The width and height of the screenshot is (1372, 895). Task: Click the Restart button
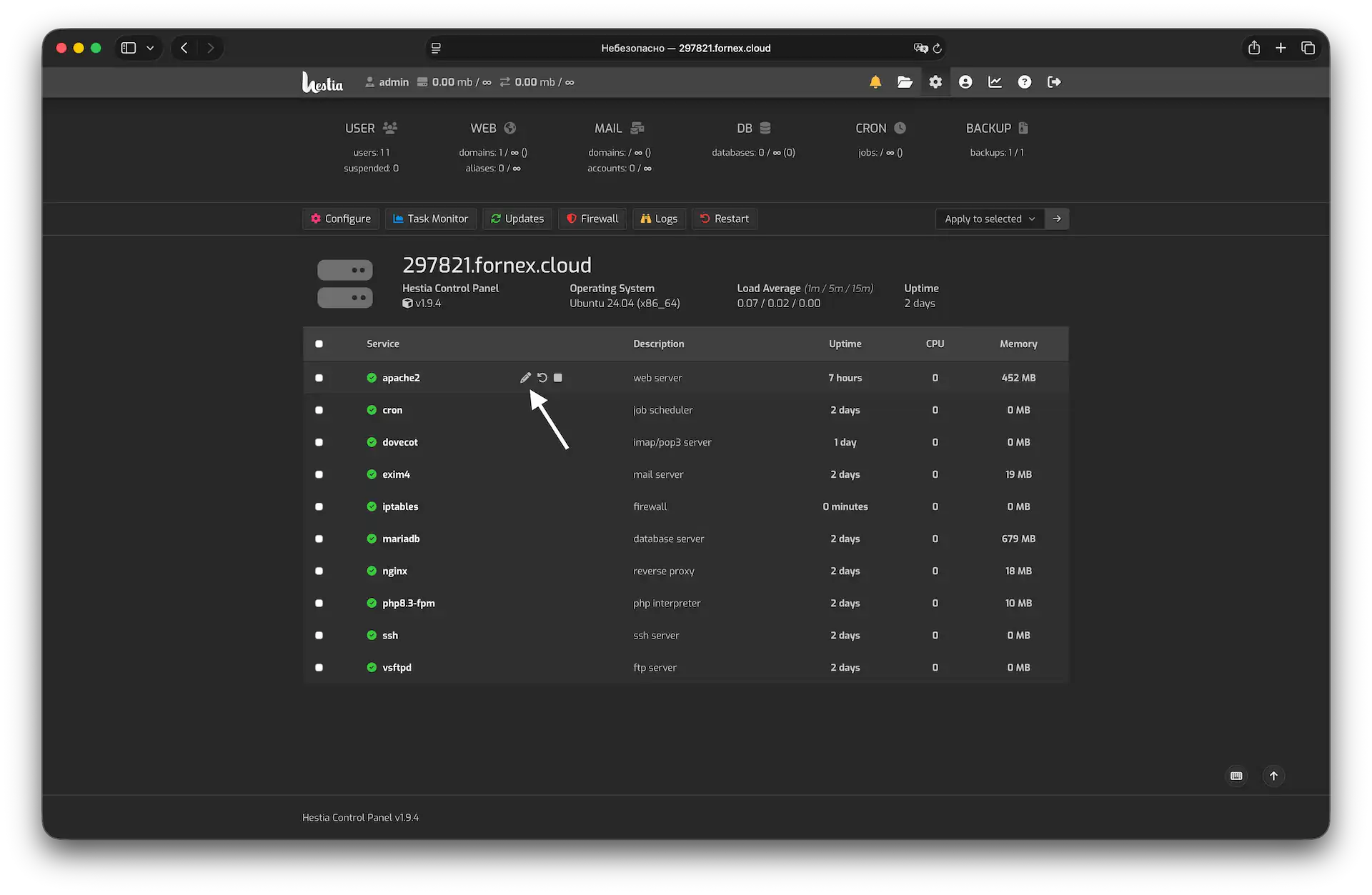(725, 219)
